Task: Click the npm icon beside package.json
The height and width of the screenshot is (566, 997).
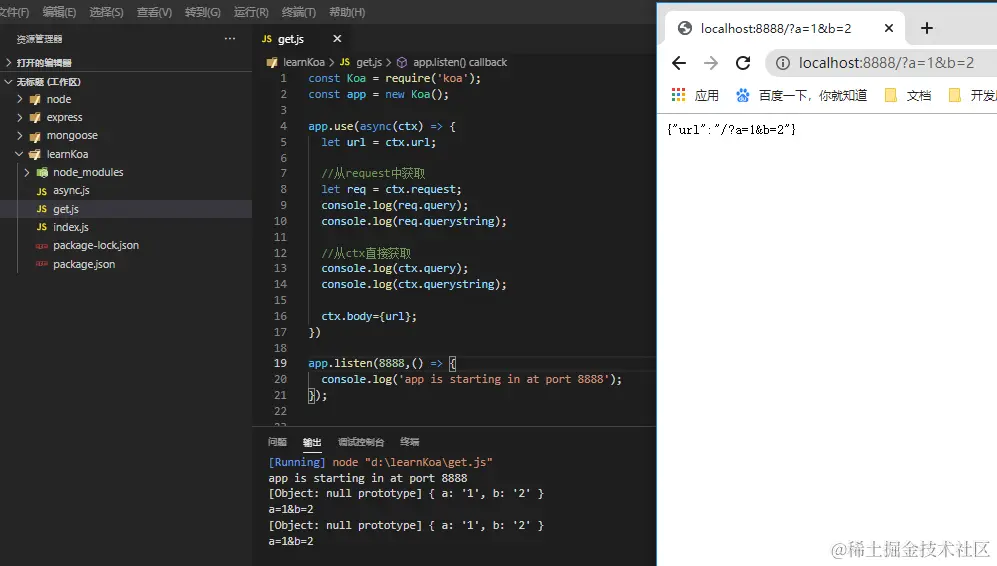Action: click(41, 264)
